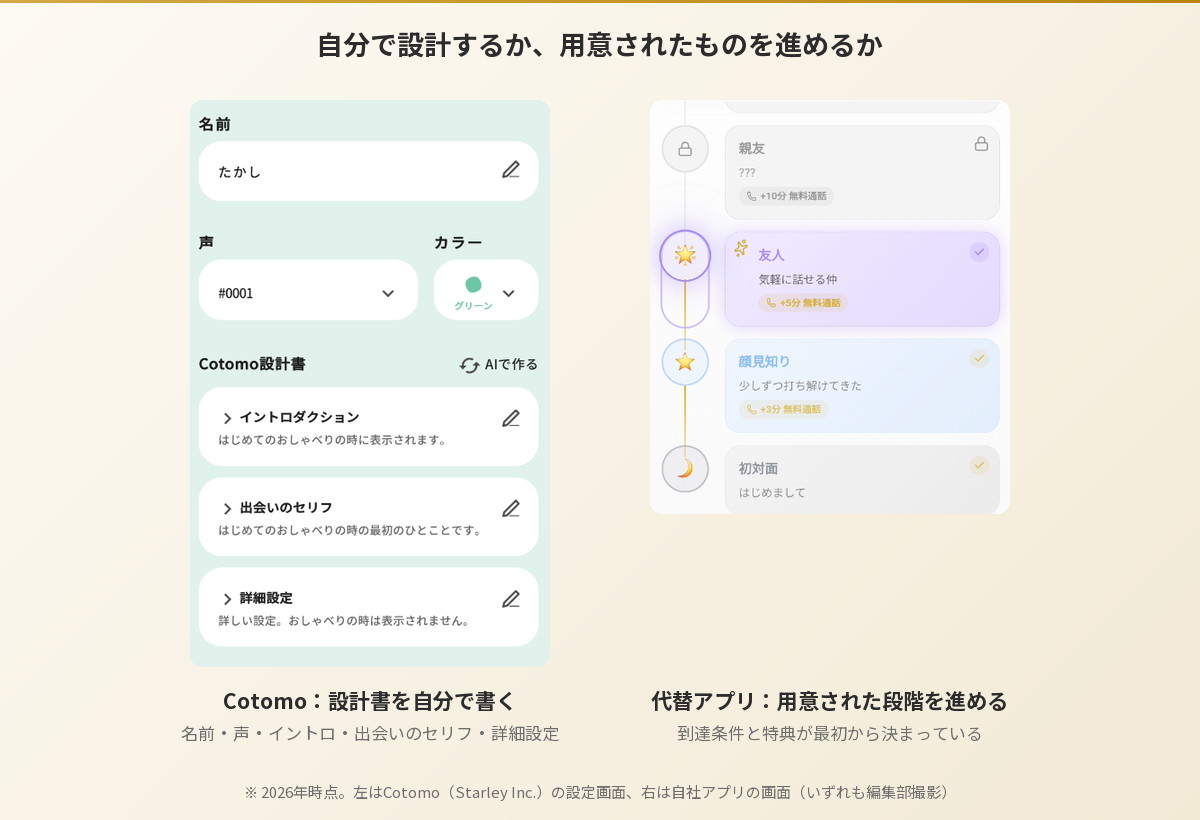This screenshot has height=820, width=1200.
Task: Toggle the checkmark on 初対面 card
Action: click(x=979, y=465)
